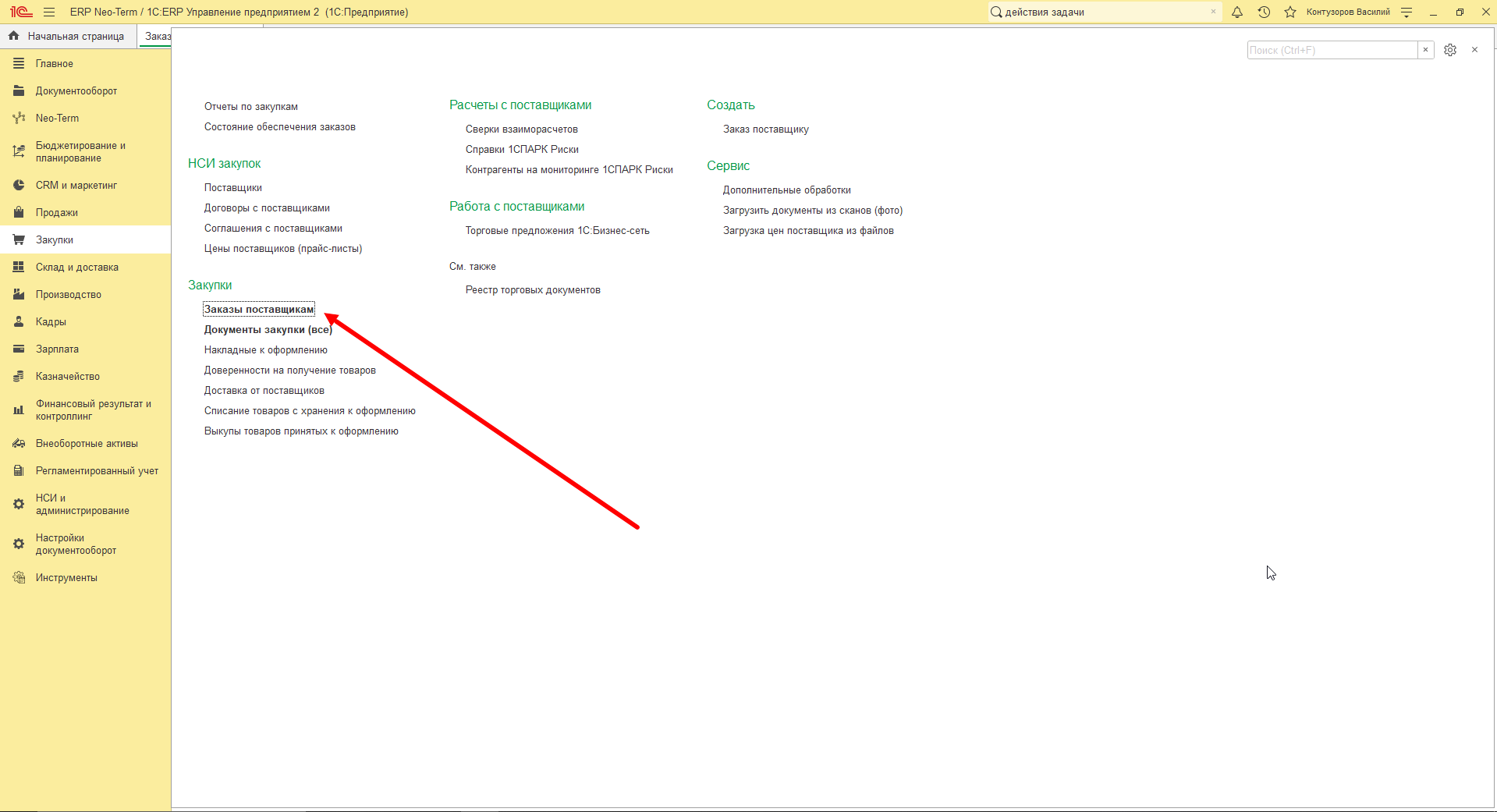This screenshot has width=1497, height=812.
Task: Open Накладные к оформлению link
Action: click(266, 350)
